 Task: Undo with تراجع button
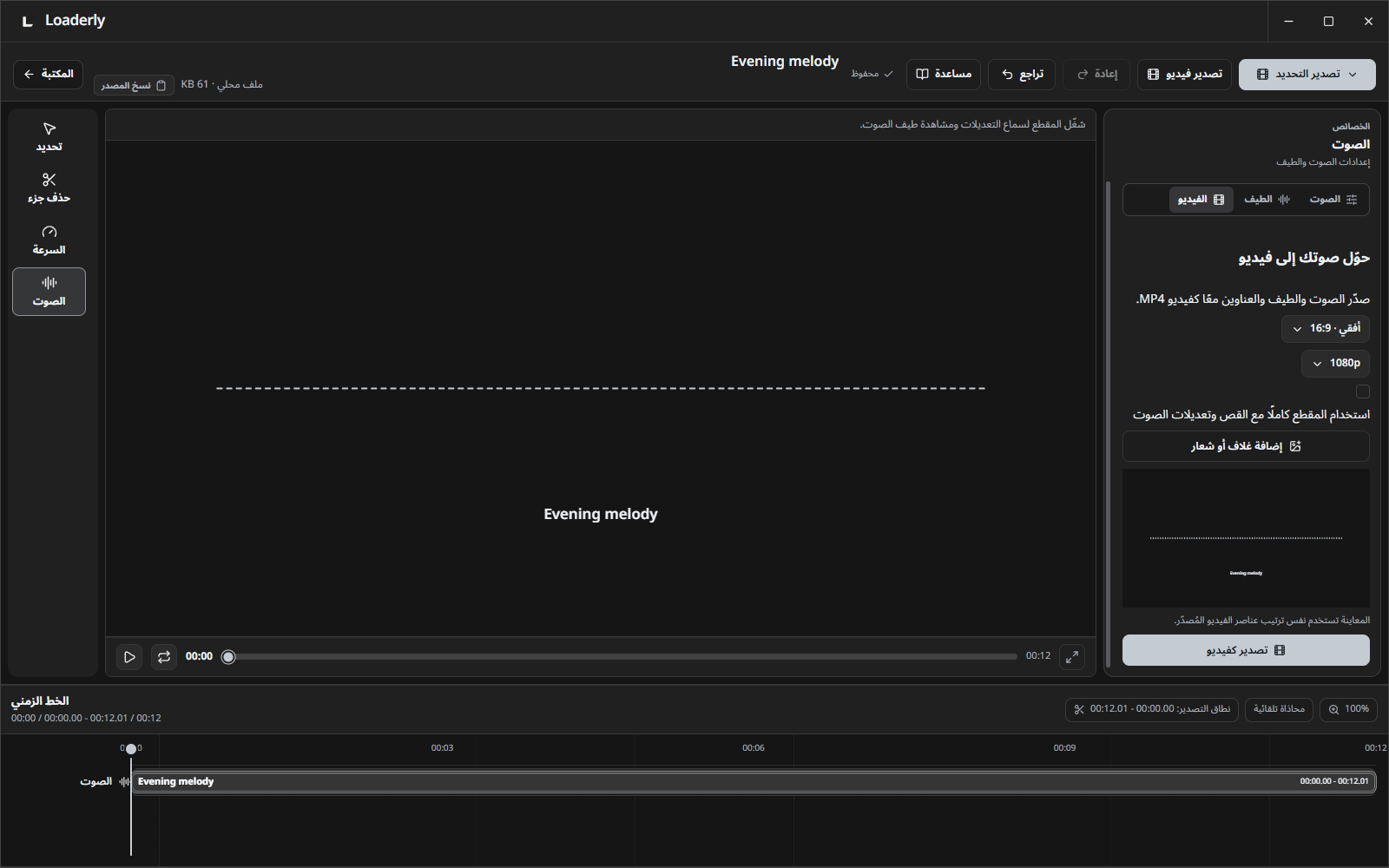click(x=1022, y=74)
